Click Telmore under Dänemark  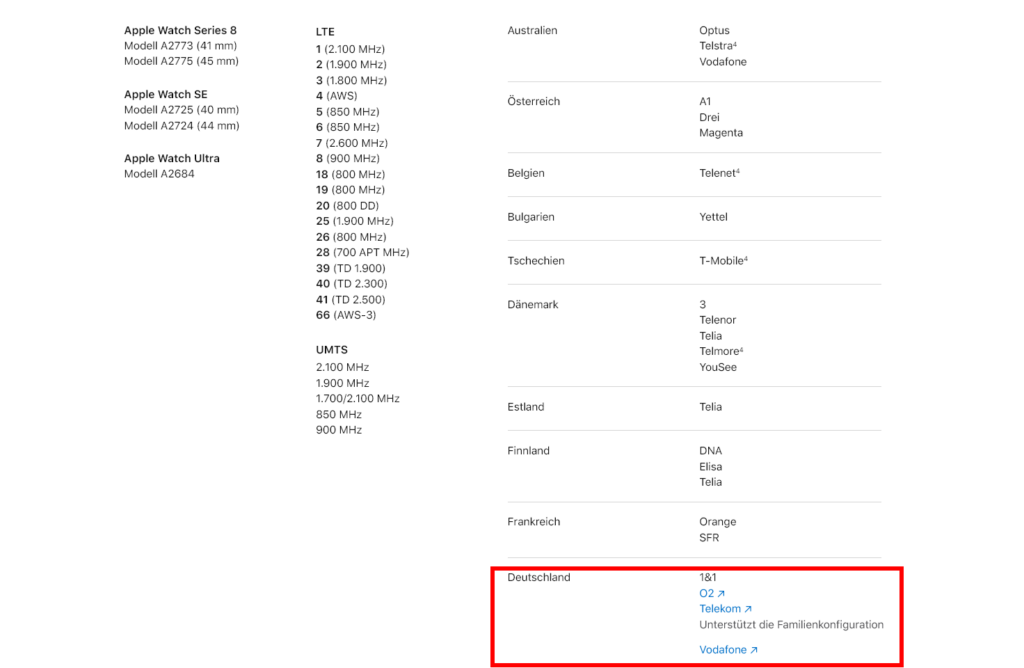pos(721,351)
